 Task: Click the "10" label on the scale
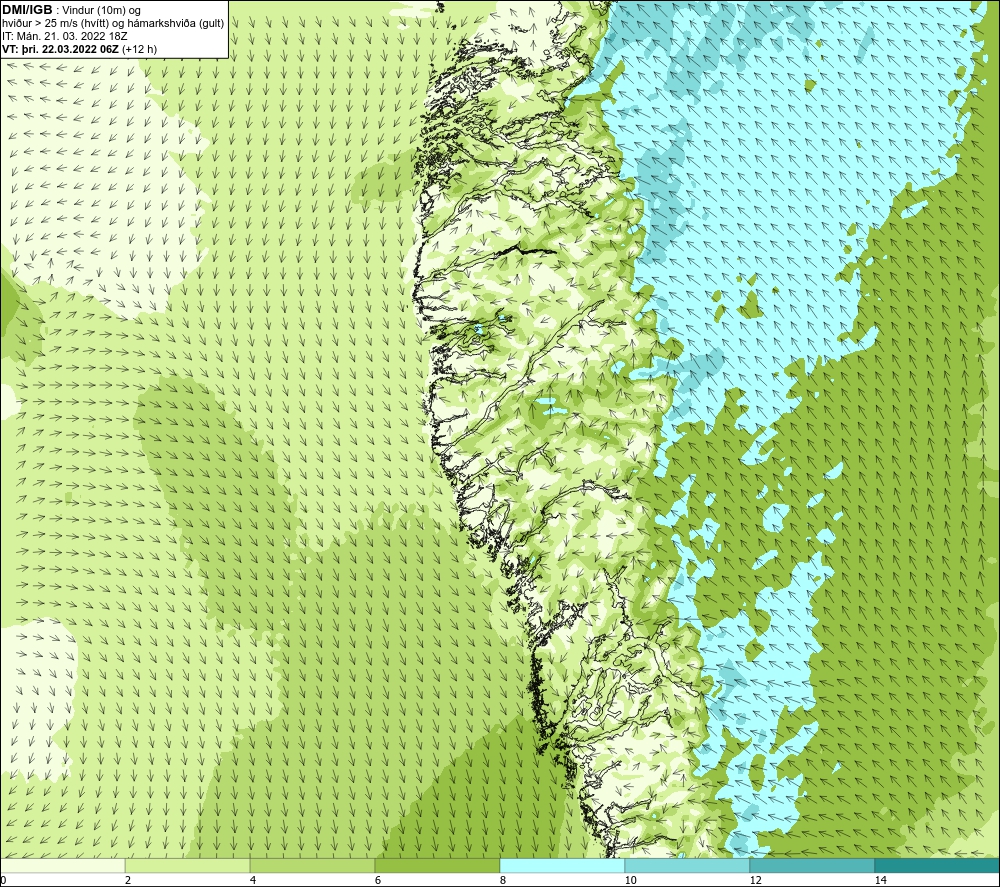(630, 880)
